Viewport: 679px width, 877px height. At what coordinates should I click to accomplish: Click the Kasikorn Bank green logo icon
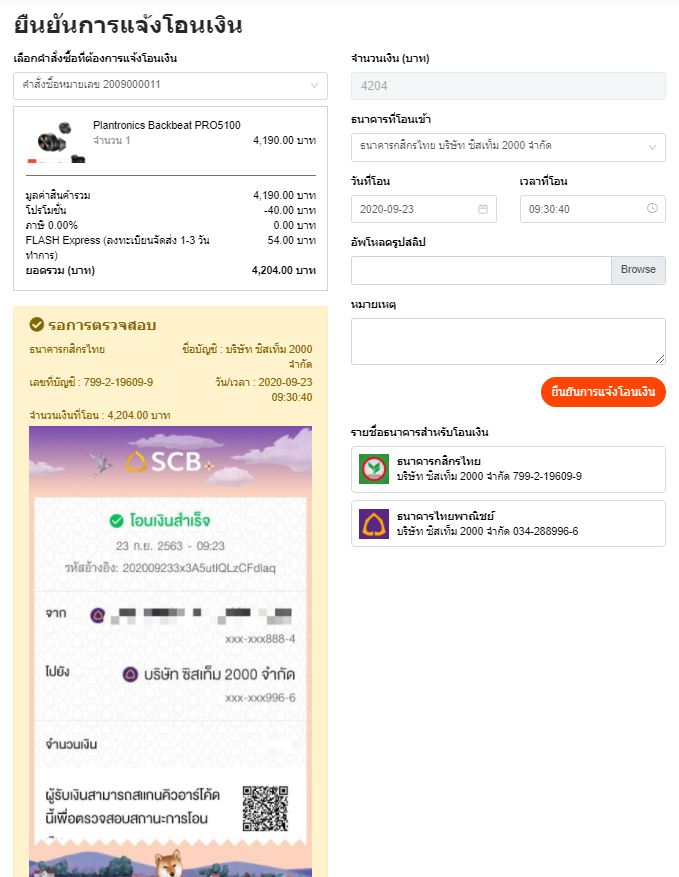point(374,469)
